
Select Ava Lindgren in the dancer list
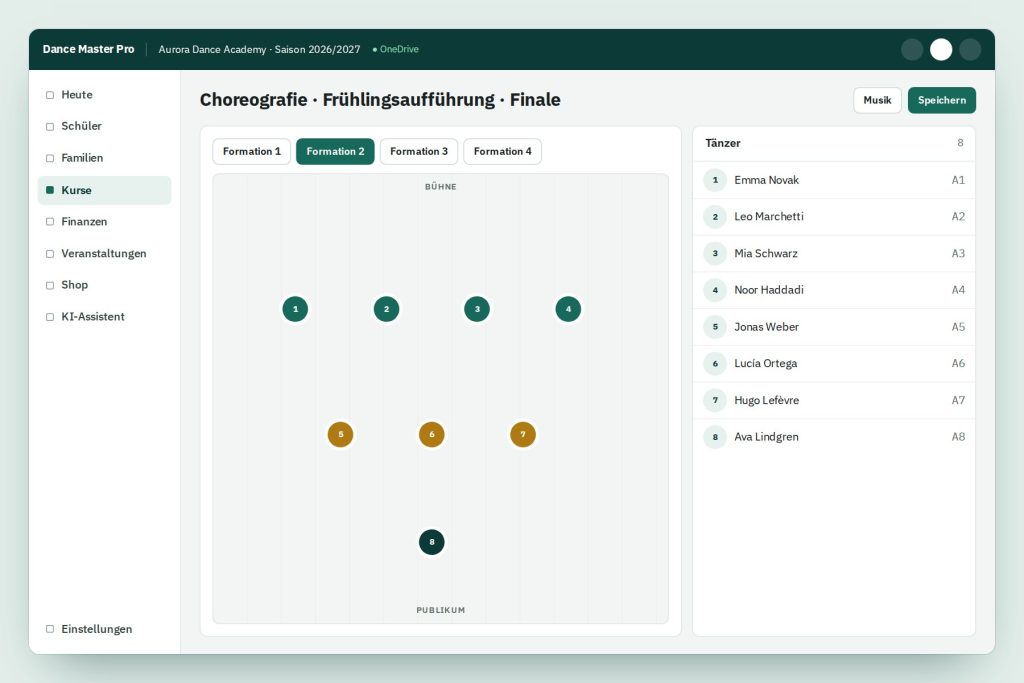(834, 437)
